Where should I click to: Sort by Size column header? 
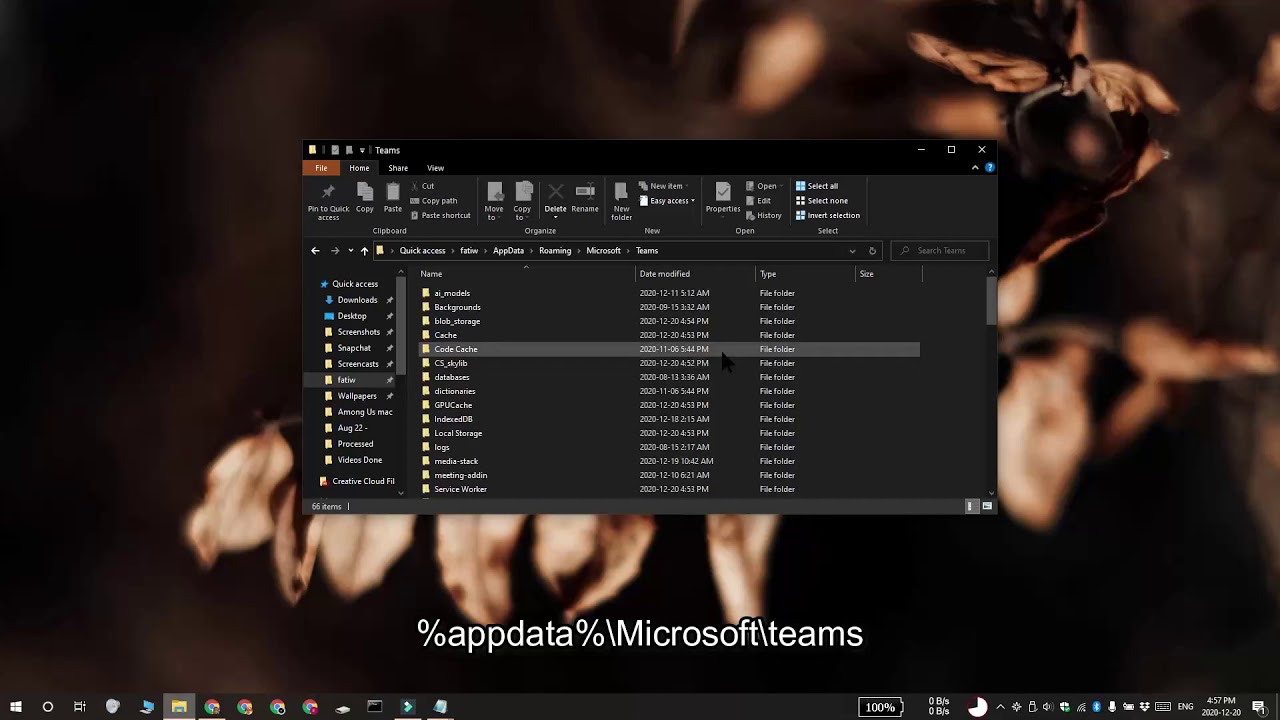point(889,274)
